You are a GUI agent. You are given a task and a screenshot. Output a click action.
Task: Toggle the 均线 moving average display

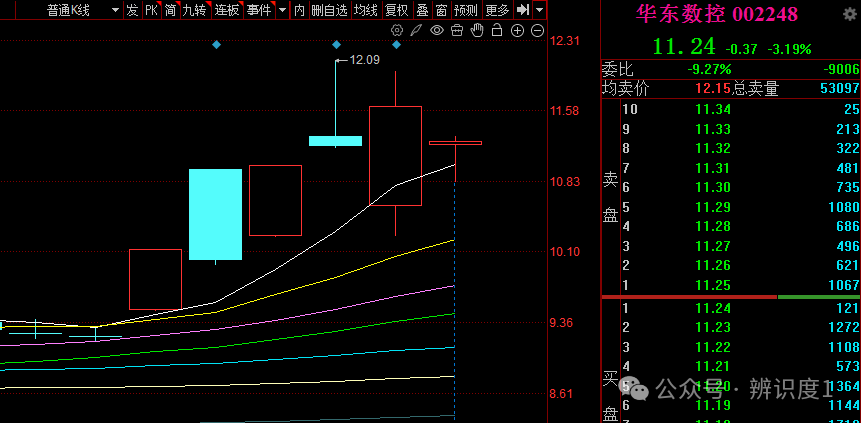tap(365, 10)
